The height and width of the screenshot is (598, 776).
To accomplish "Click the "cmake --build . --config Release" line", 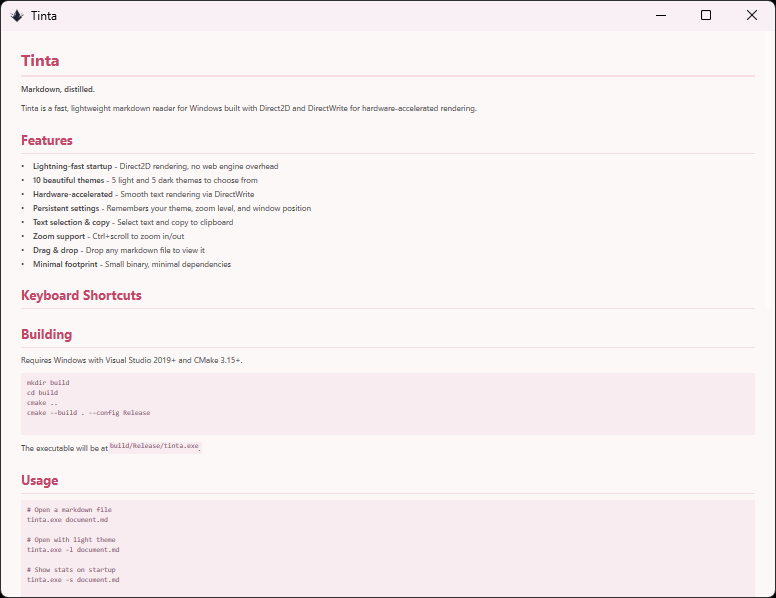I will tap(89, 412).
